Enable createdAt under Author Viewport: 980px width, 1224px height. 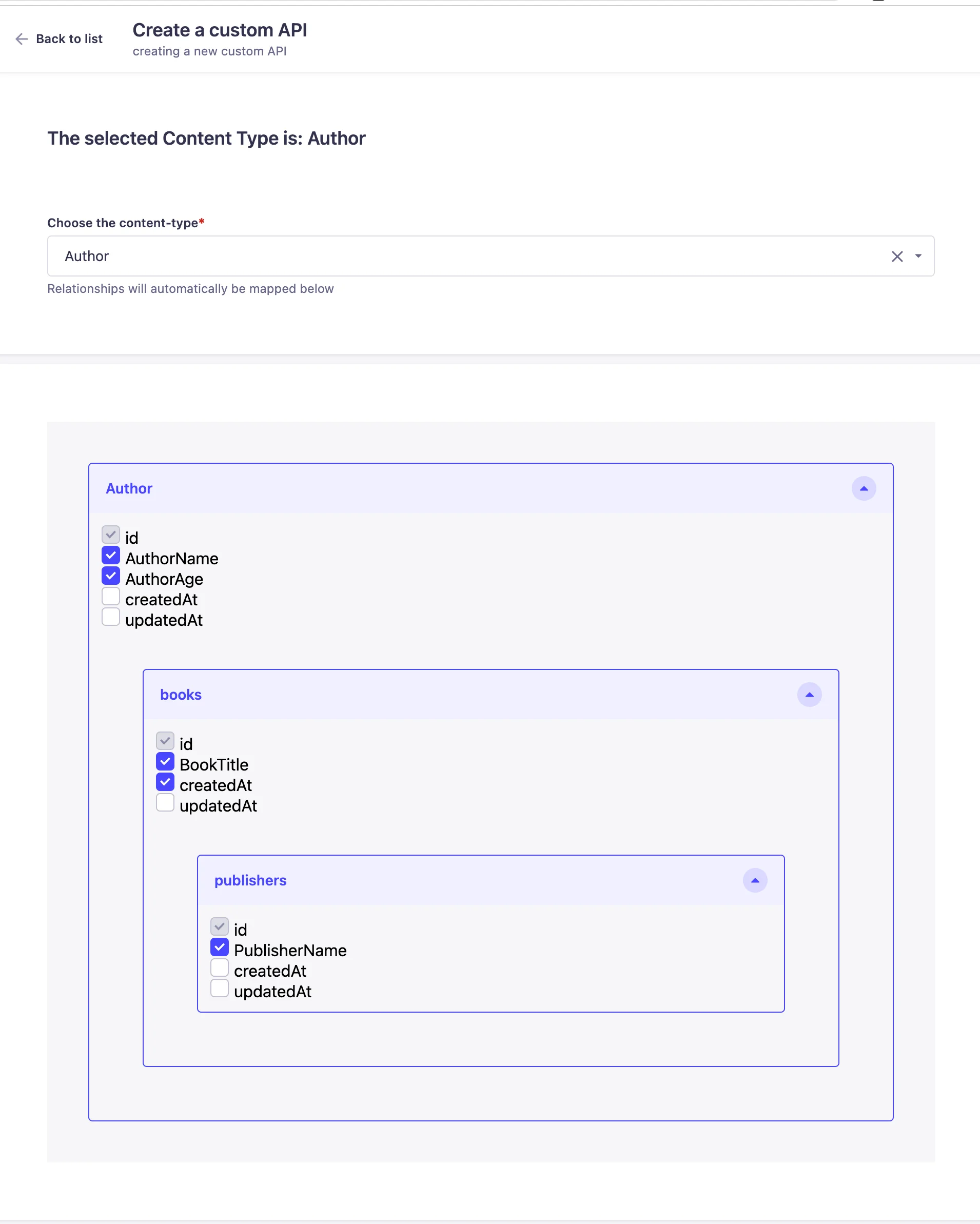[x=111, y=597]
